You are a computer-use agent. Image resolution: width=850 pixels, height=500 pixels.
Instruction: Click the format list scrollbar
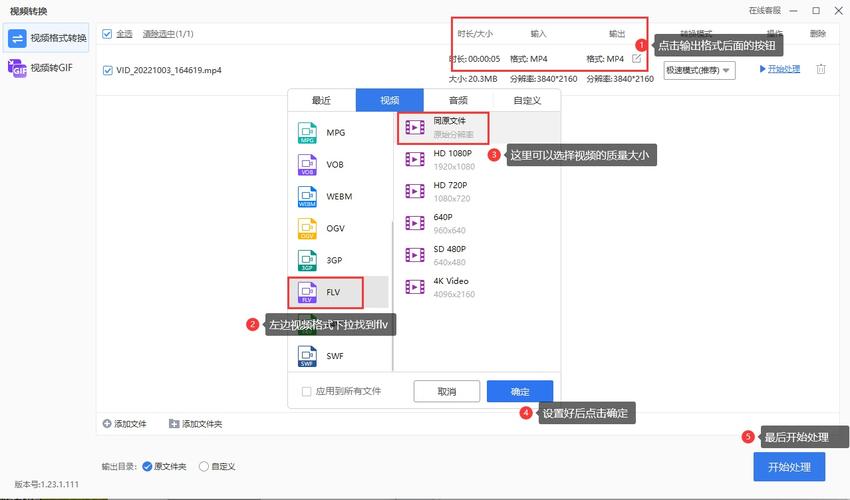click(x=392, y=296)
